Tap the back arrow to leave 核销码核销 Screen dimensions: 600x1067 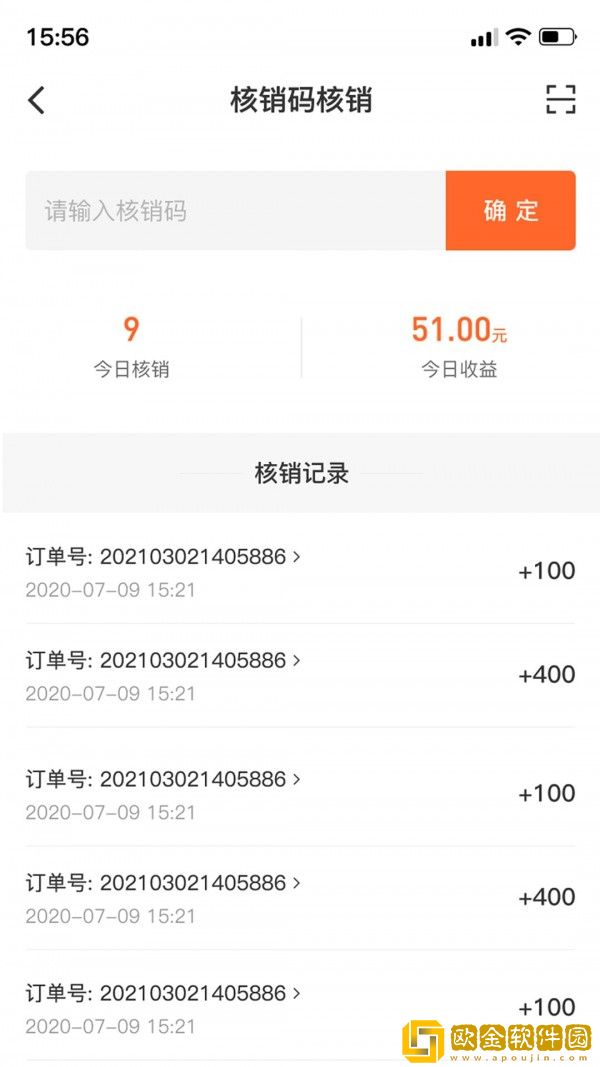[35, 100]
